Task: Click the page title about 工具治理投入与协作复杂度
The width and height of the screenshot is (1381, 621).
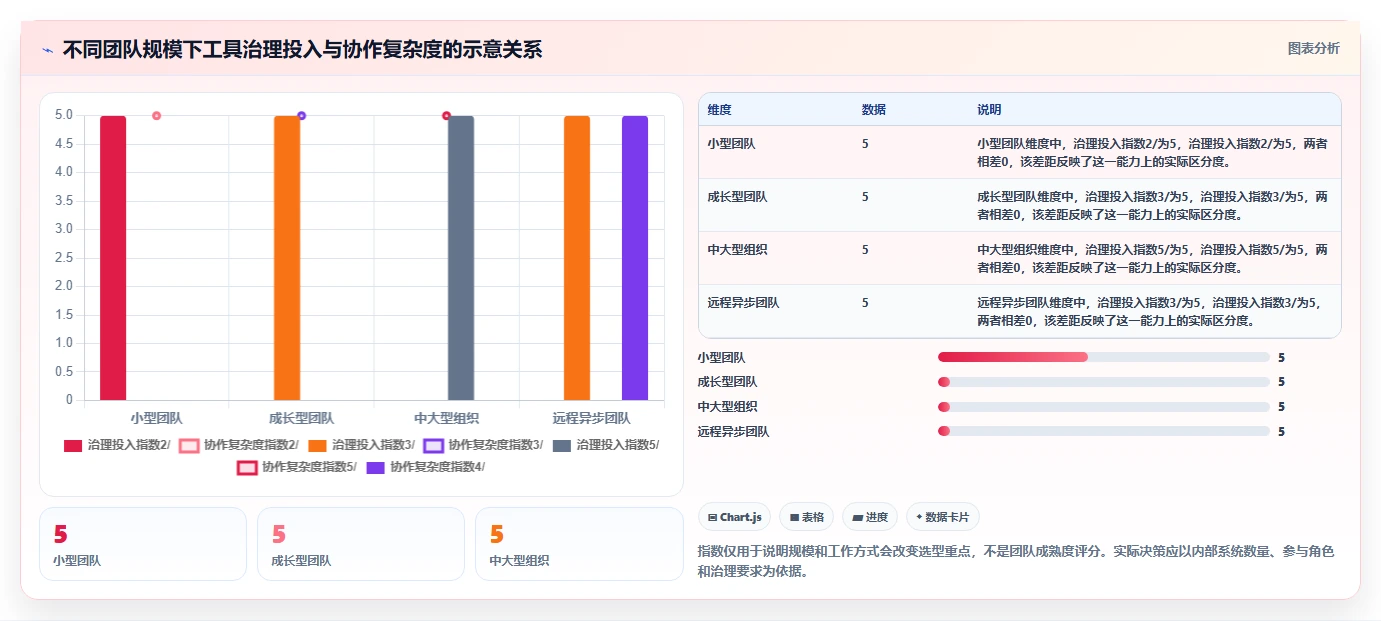Action: click(x=302, y=50)
